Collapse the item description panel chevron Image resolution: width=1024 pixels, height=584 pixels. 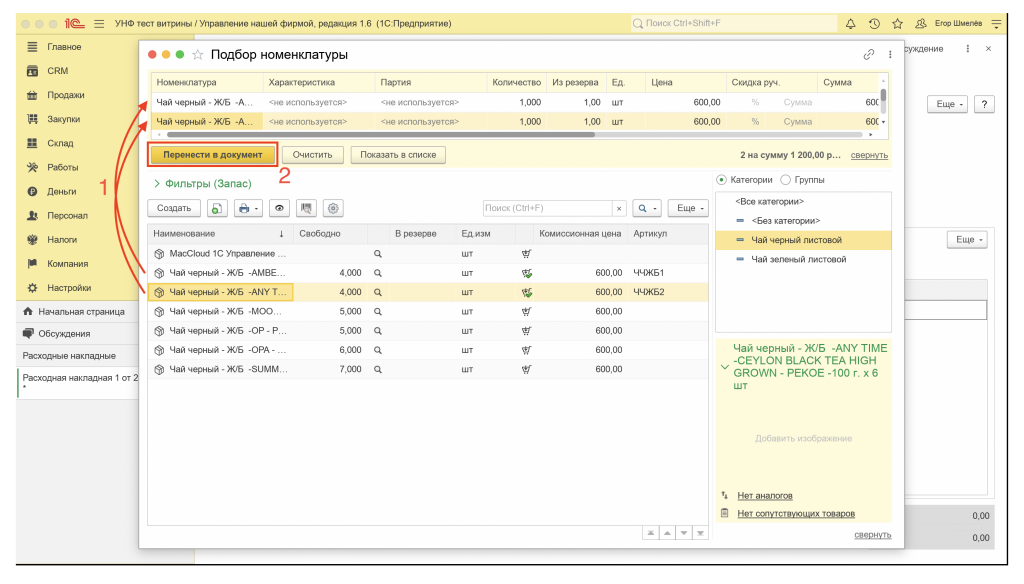point(724,367)
